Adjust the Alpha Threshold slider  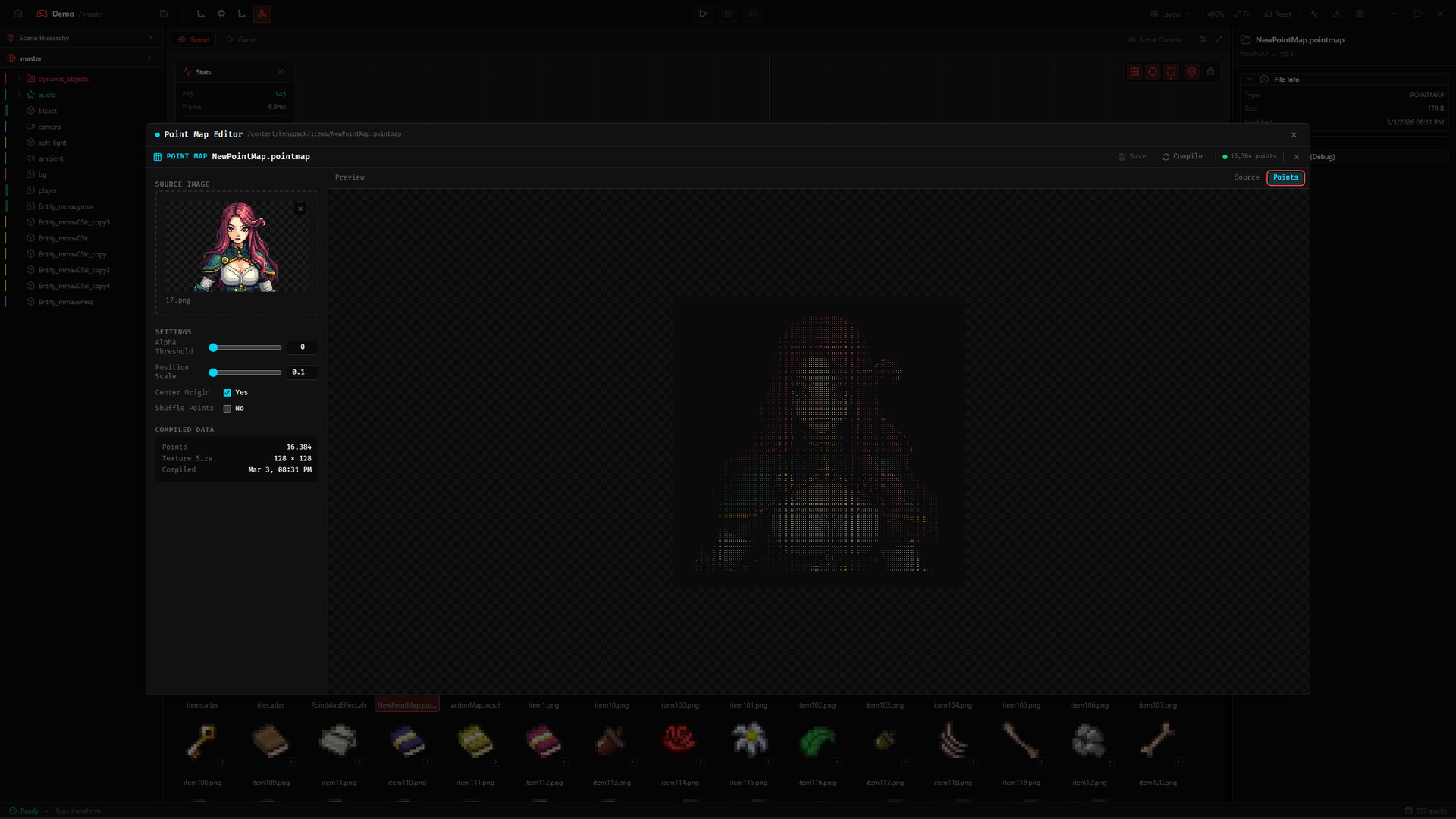[246, 347]
